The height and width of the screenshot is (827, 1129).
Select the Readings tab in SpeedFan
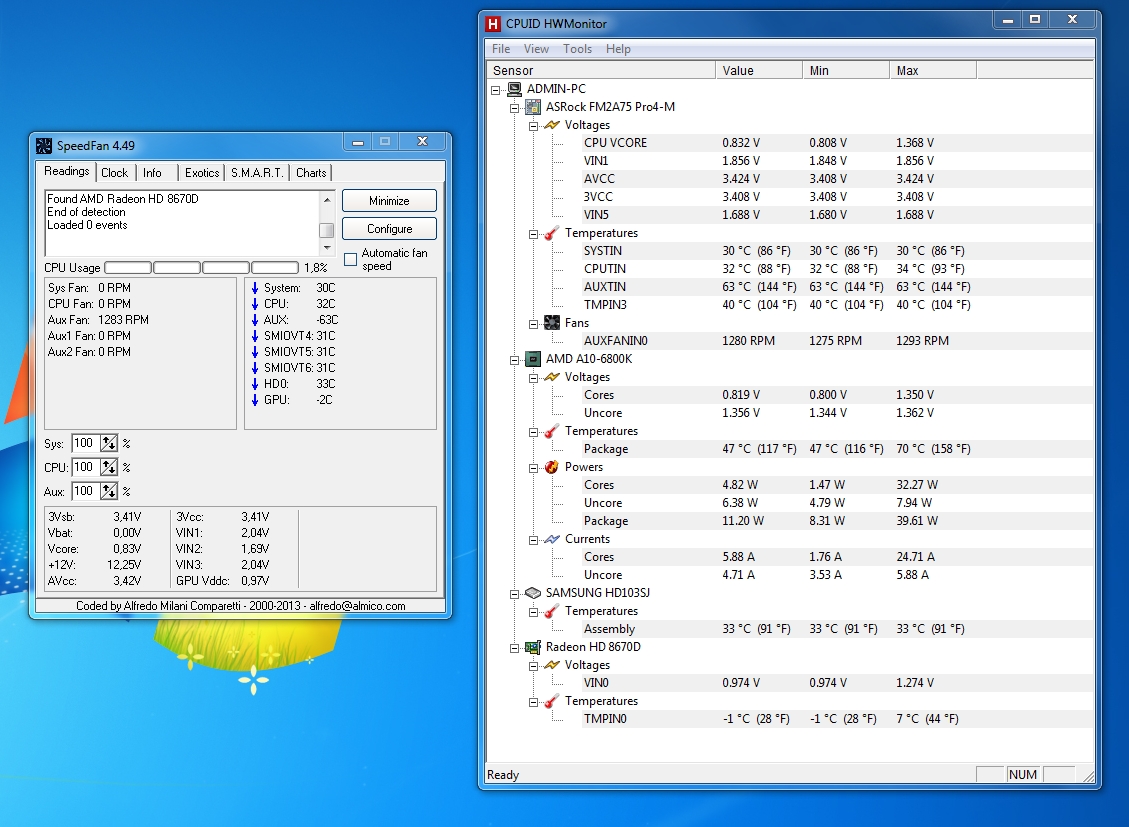click(66, 171)
